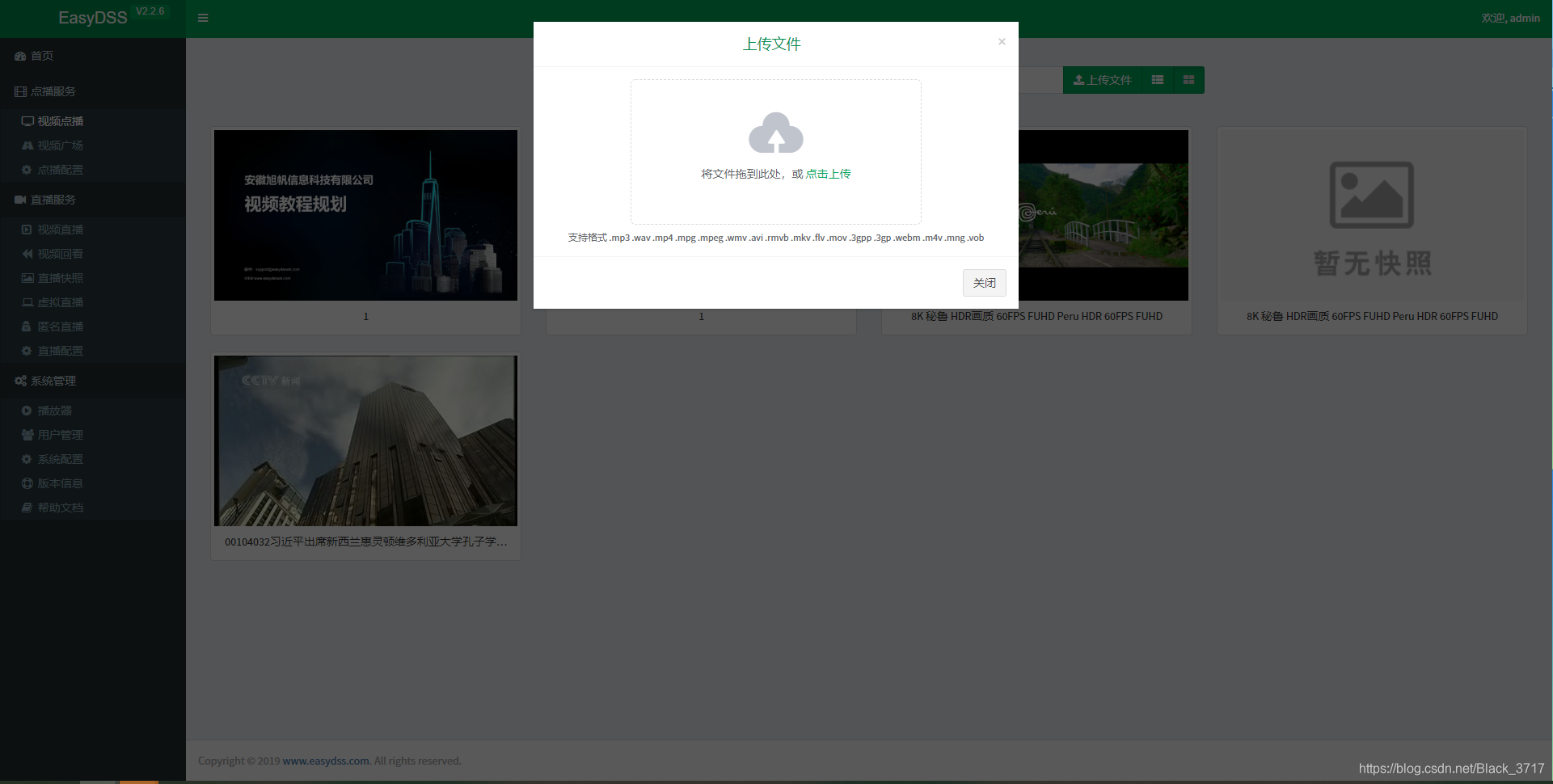Click the cloud upload icon
The image size is (1553, 784).
(x=776, y=133)
